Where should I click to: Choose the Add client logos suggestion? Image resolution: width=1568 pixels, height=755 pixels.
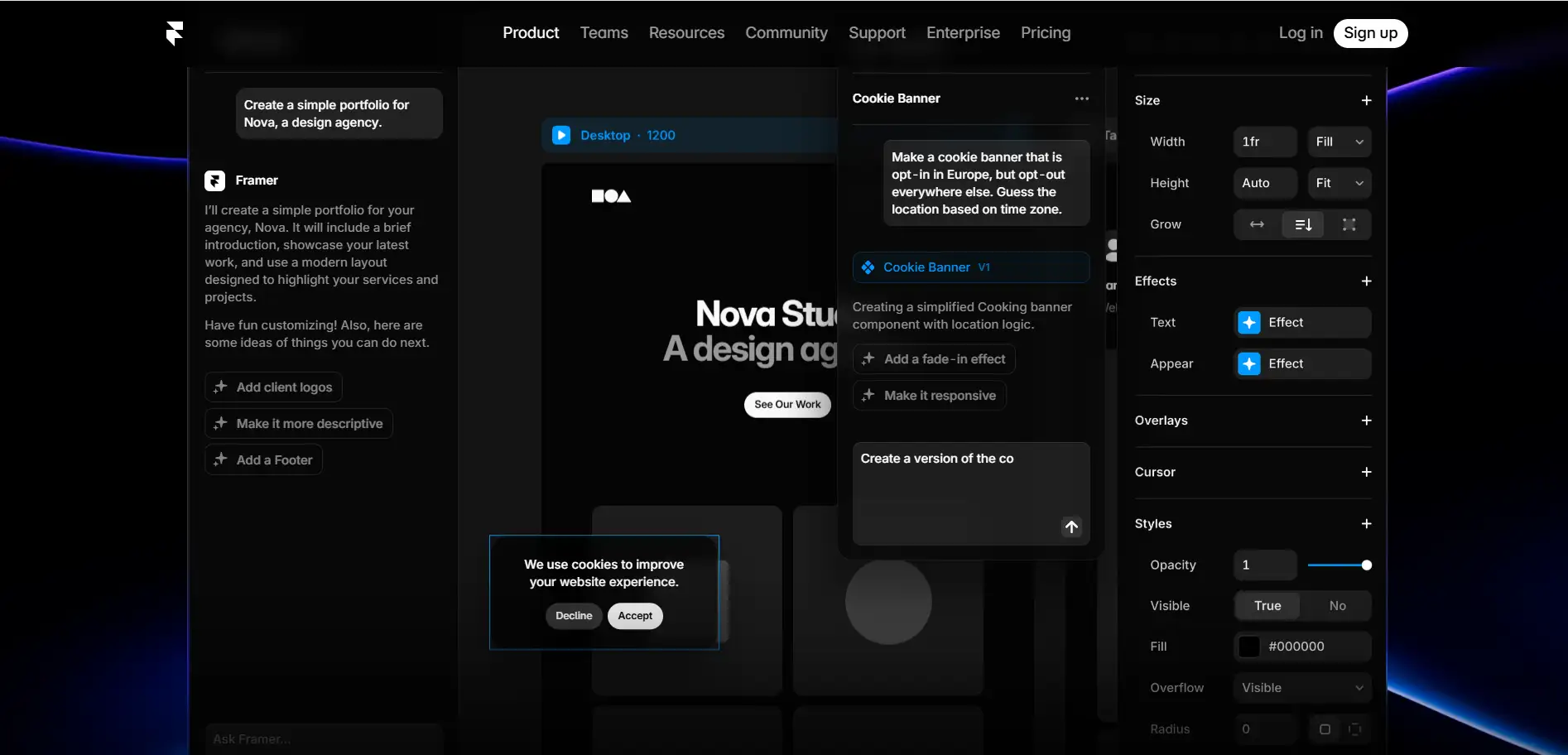point(273,387)
